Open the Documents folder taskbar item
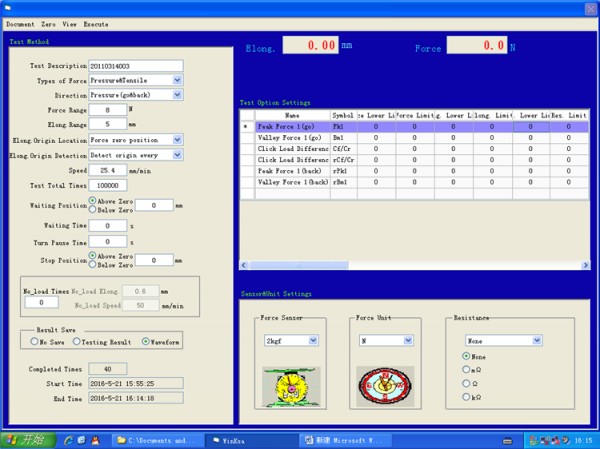This screenshot has height=449, width=600. click(154, 440)
